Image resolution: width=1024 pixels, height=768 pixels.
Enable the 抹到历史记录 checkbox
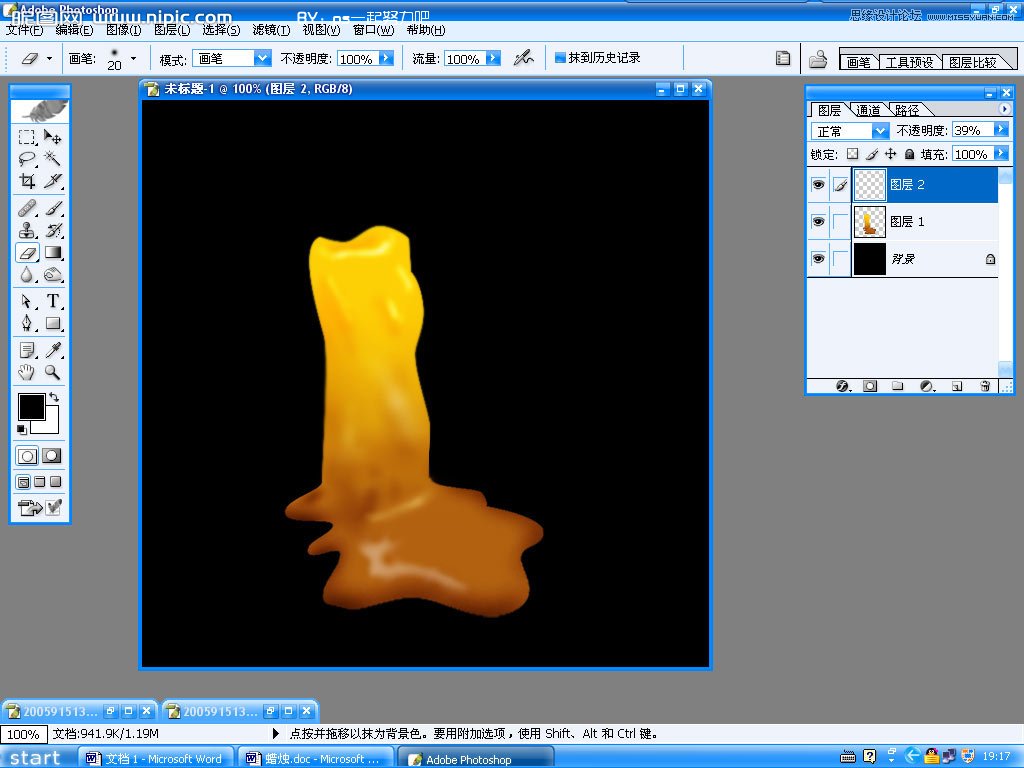pyautogui.click(x=560, y=58)
